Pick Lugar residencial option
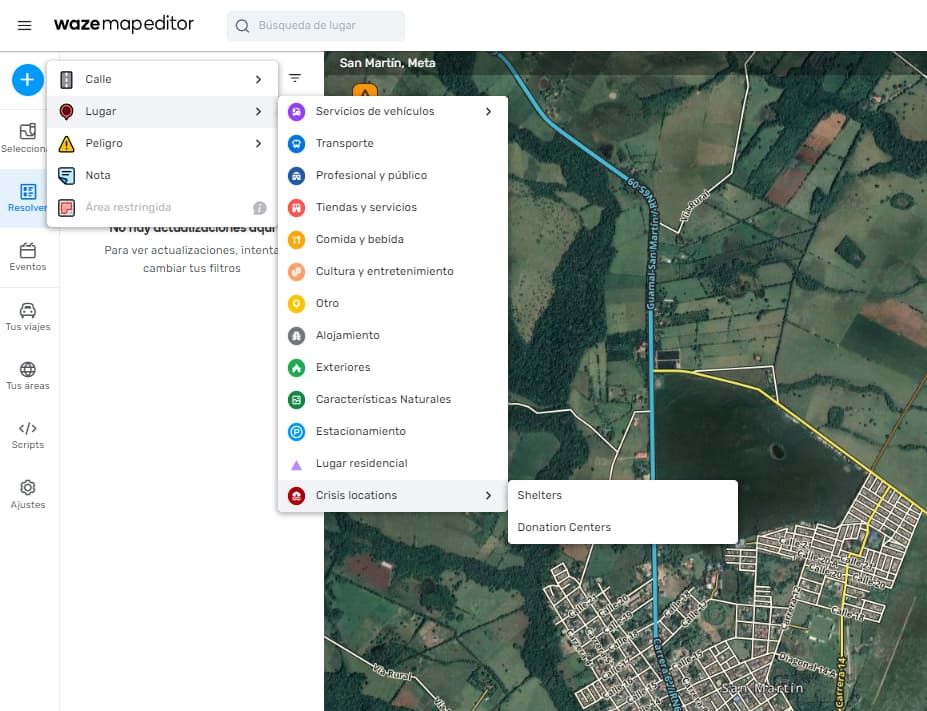The image size is (927, 711). coord(361,463)
